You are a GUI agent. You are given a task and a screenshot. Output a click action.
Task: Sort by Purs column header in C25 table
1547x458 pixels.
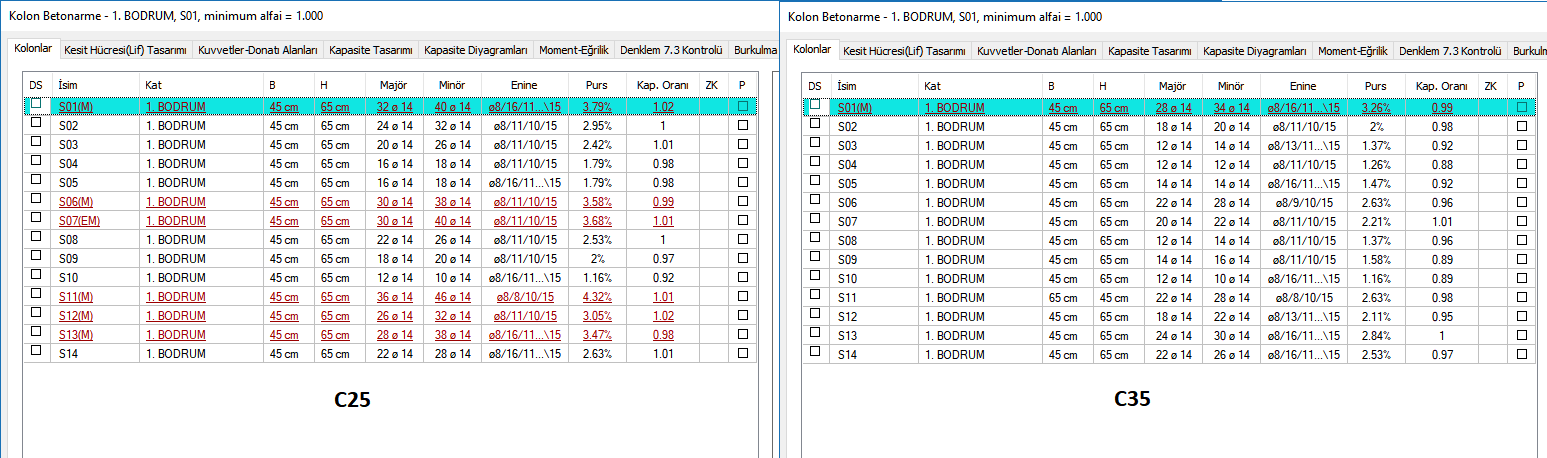(597, 85)
